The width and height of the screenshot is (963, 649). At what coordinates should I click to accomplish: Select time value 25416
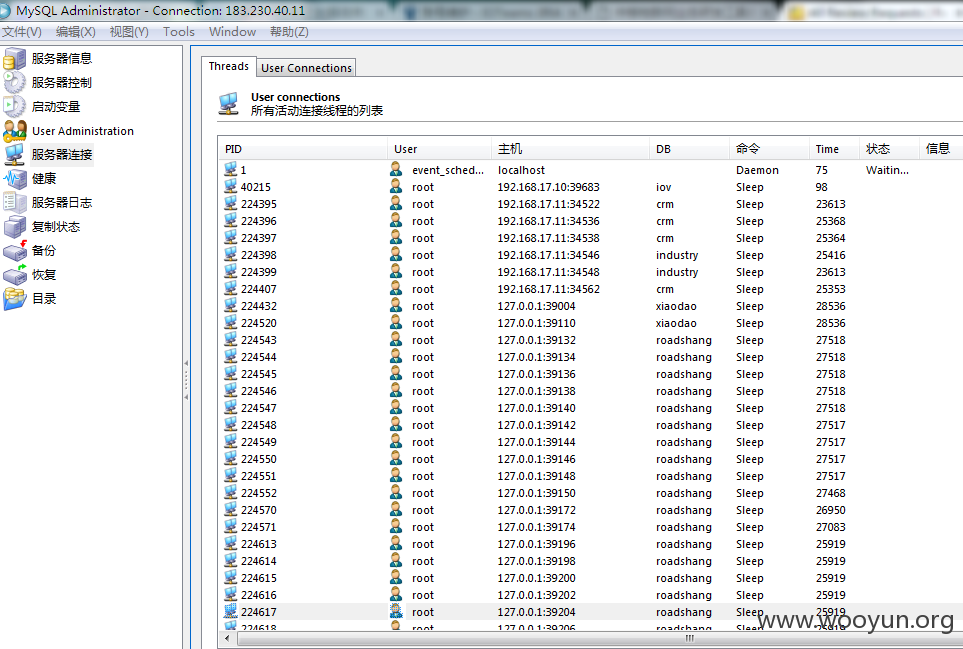pyautogui.click(x=830, y=255)
